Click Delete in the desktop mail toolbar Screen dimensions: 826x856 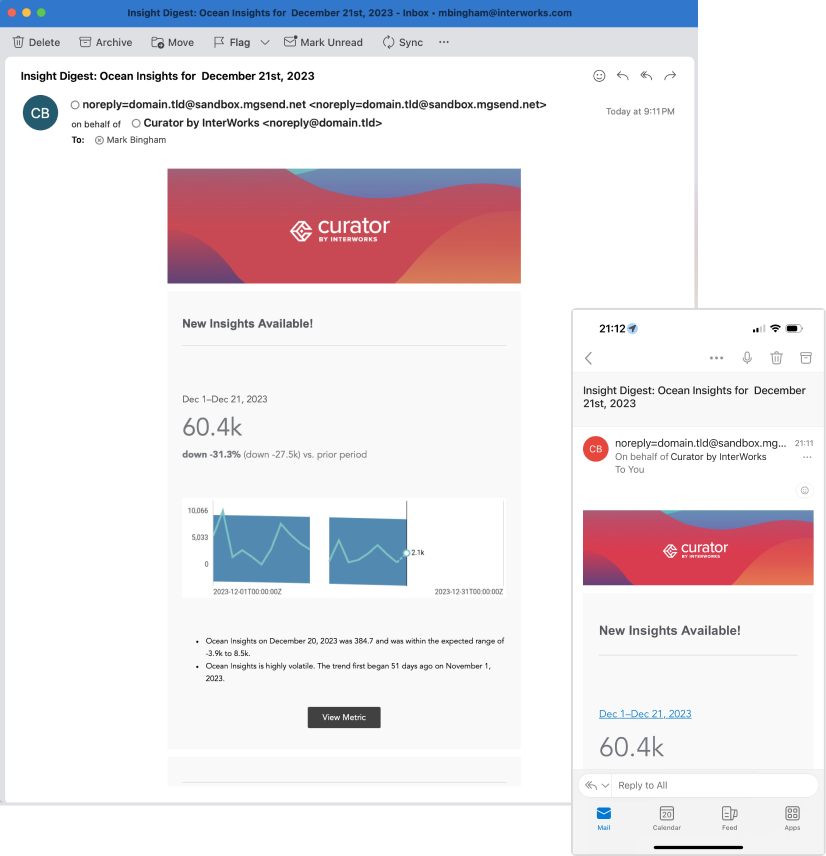36,42
